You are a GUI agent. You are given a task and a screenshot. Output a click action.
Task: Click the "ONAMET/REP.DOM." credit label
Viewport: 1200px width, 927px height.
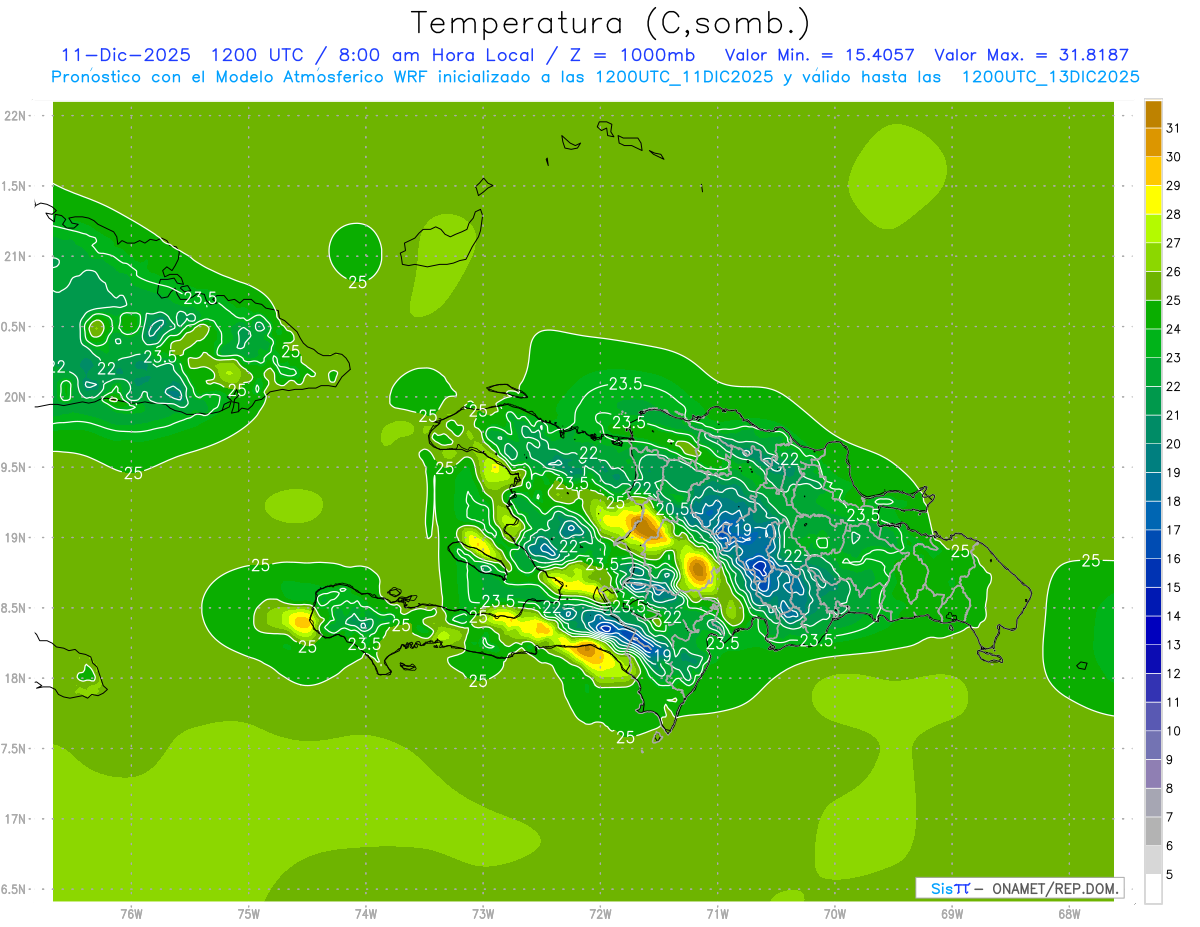pos(1054,888)
